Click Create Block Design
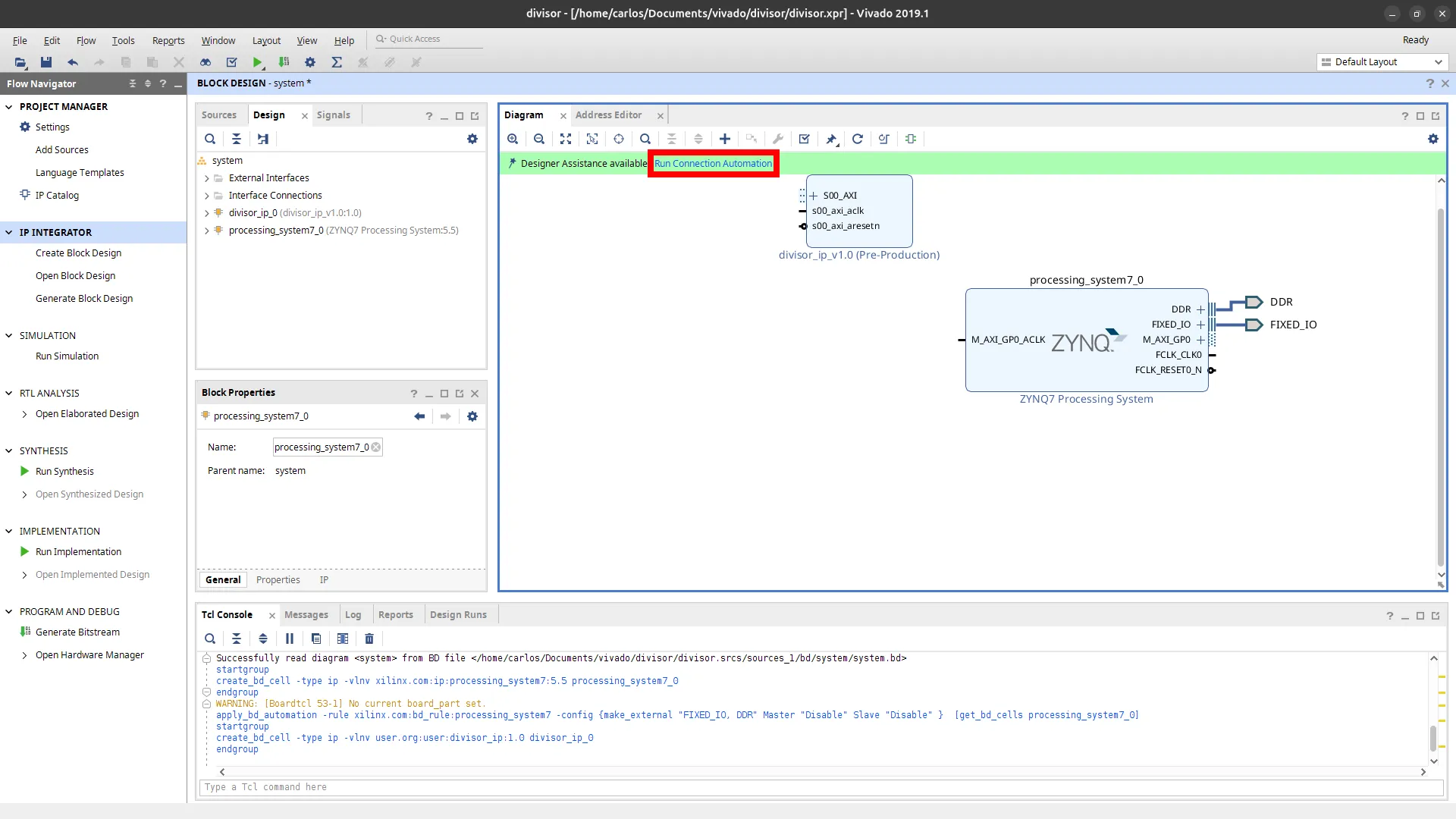 pyautogui.click(x=78, y=253)
